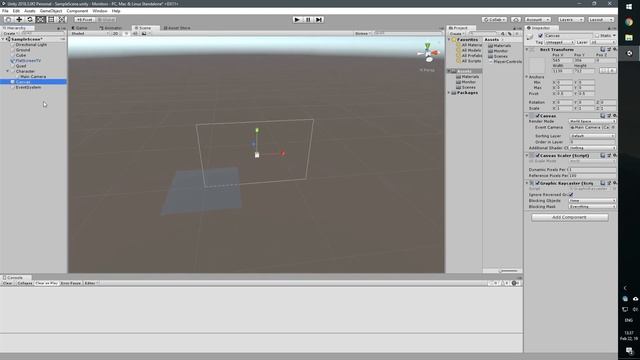Screen dimensions: 640x360
Task: Click Collab button
Action: 494,20
